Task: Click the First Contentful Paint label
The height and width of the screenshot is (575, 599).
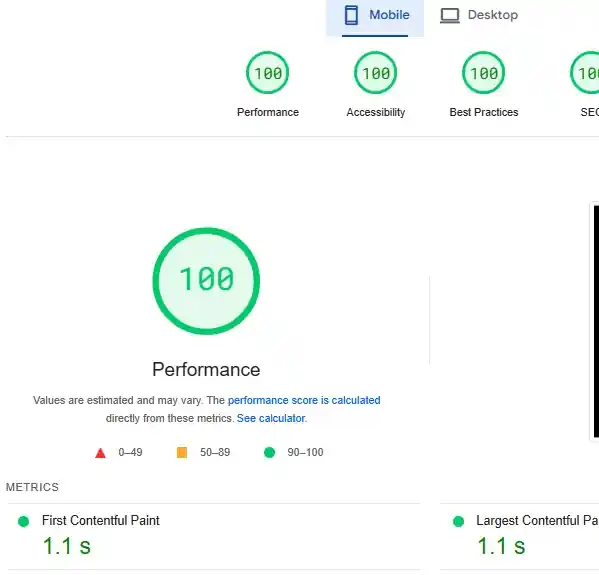Action: coord(100,520)
